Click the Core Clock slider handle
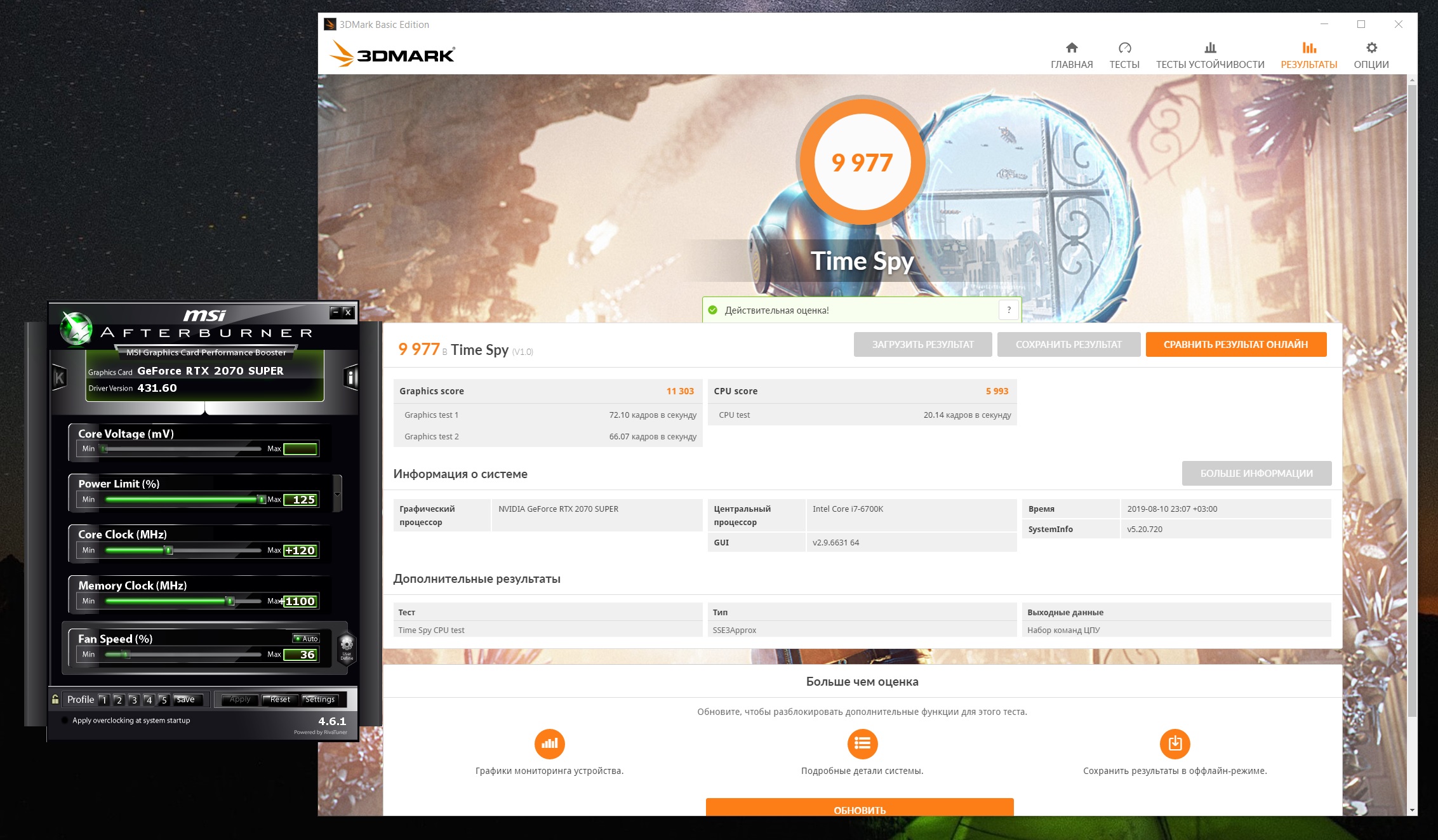The image size is (1438, 840). coord(169,550)
